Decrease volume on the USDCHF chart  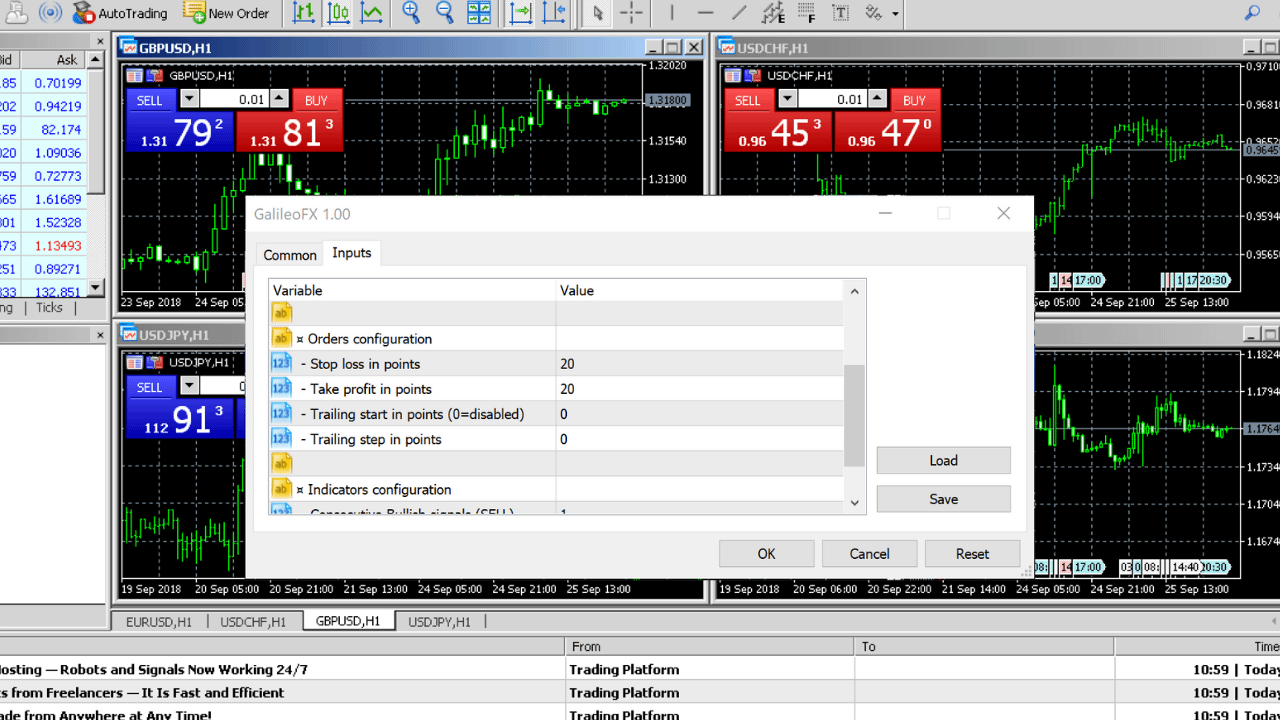788,100
